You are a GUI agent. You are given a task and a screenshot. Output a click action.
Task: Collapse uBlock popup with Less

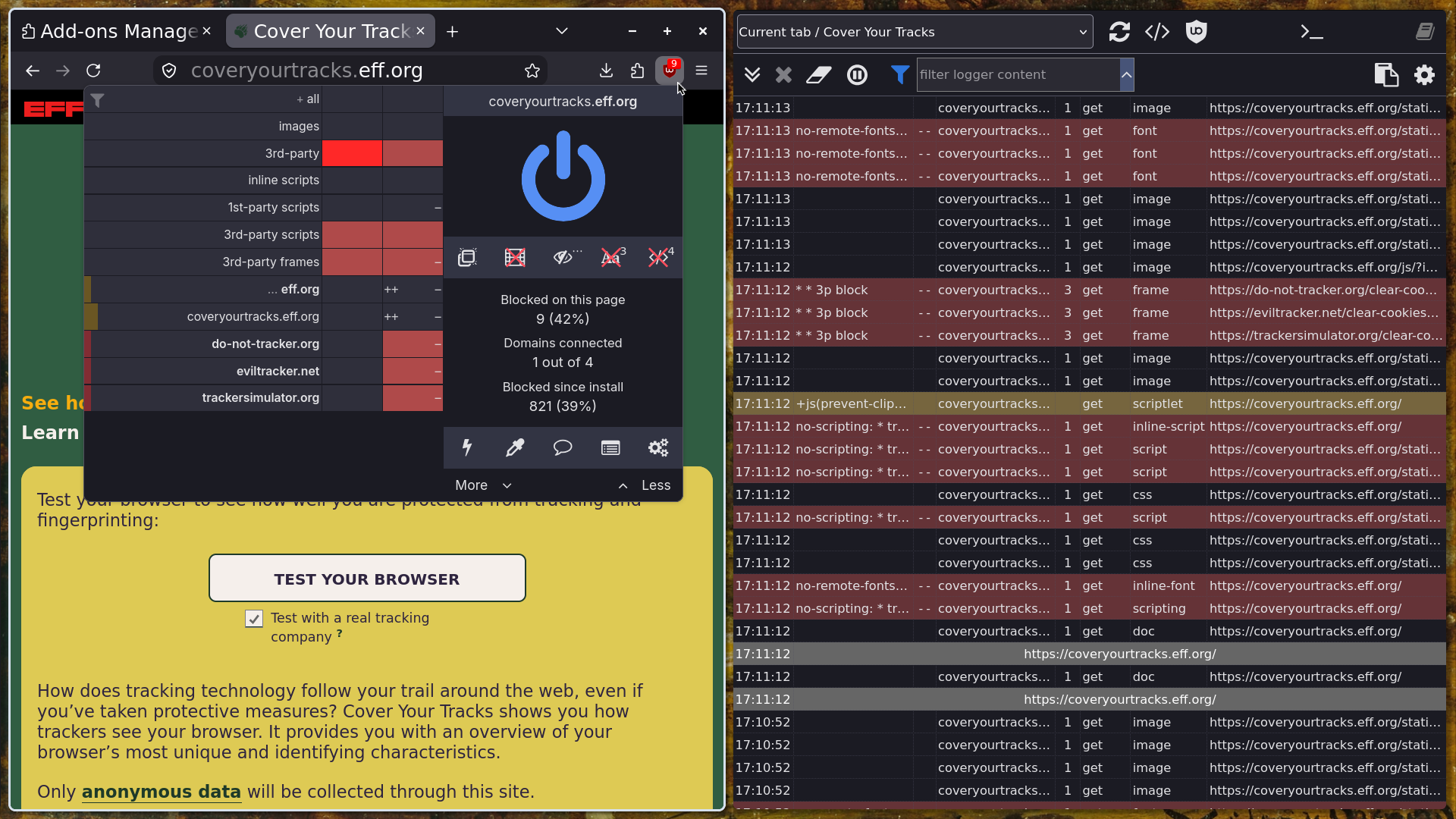[644, 485]
